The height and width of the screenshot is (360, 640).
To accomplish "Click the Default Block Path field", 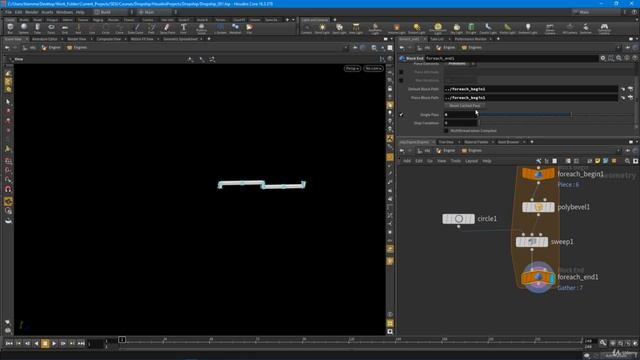I will [531, 89].
